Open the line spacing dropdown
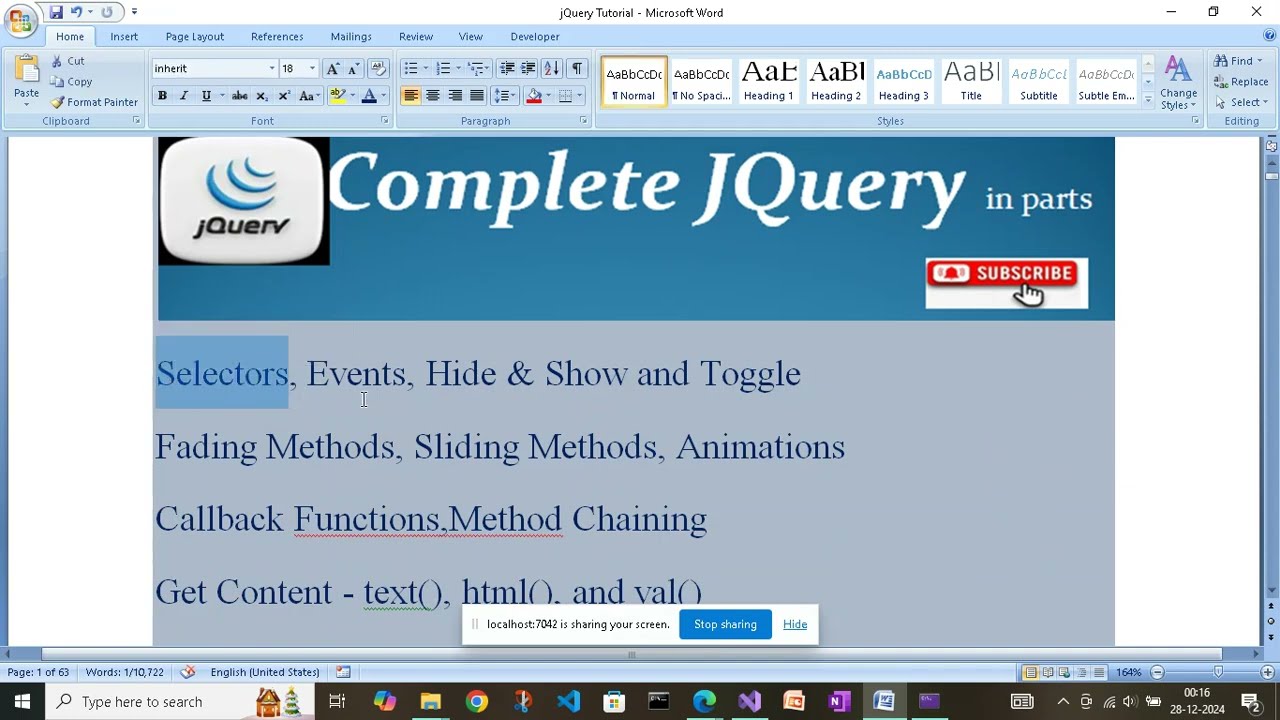 point(506,96)
